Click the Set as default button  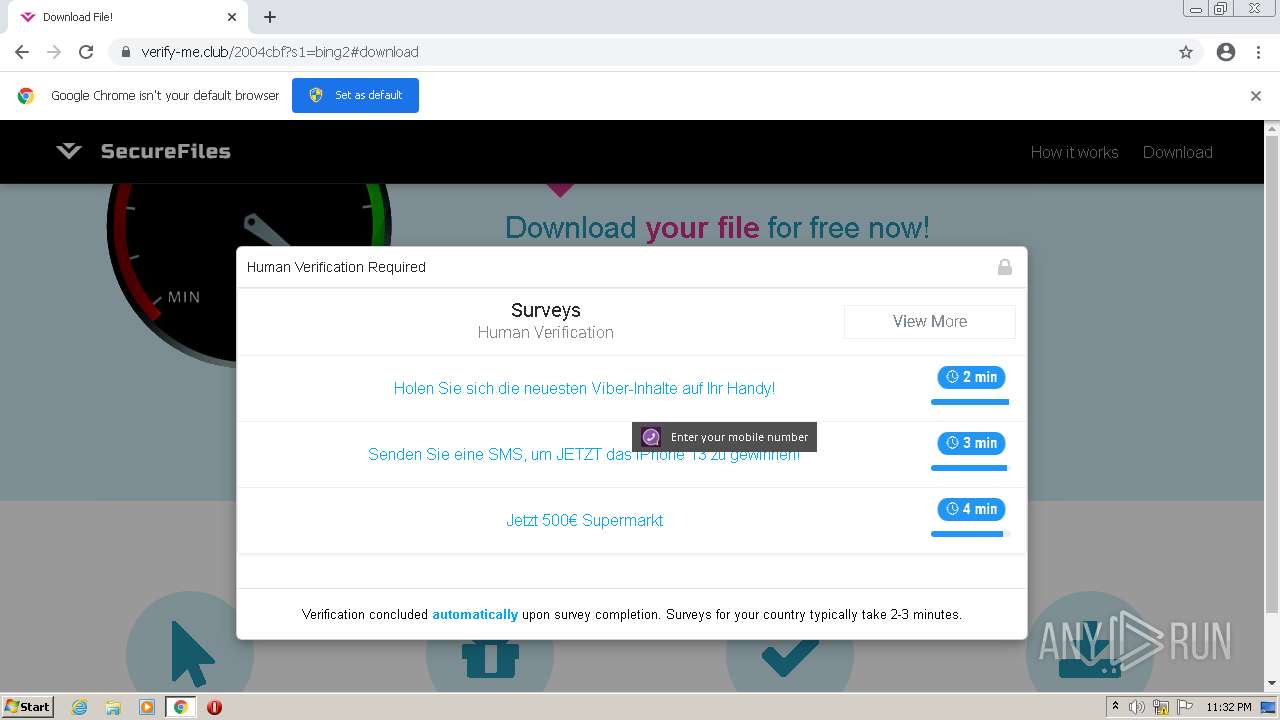tap(355, 95)
